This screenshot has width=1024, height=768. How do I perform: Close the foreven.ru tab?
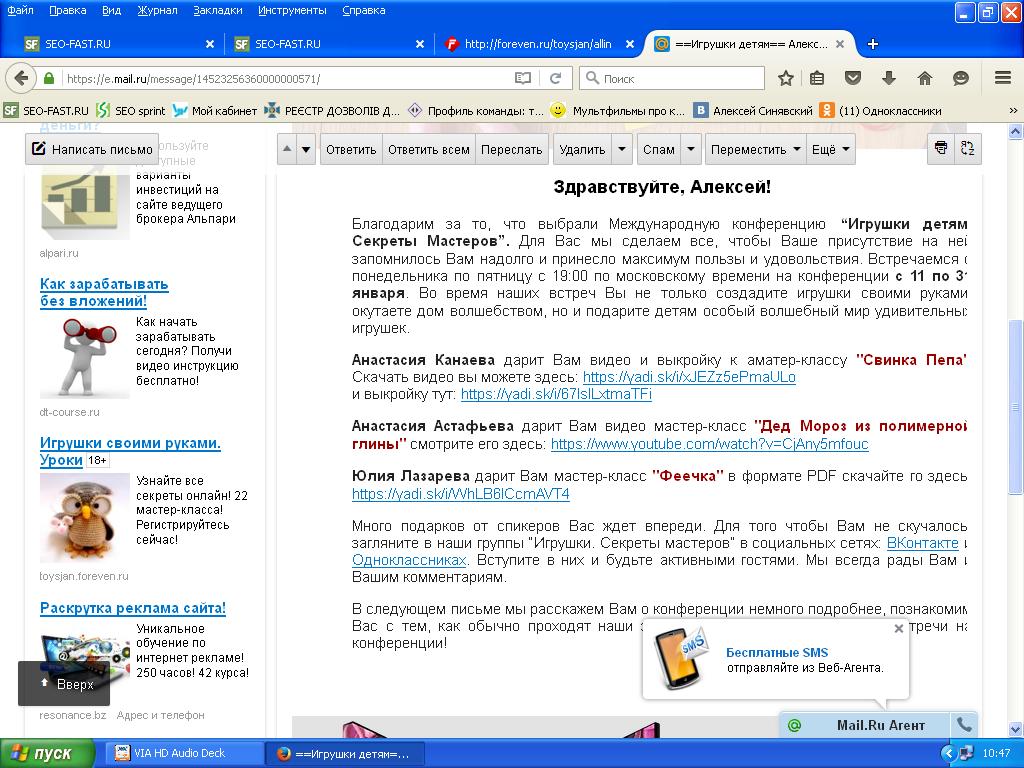(x=630, y=44)
